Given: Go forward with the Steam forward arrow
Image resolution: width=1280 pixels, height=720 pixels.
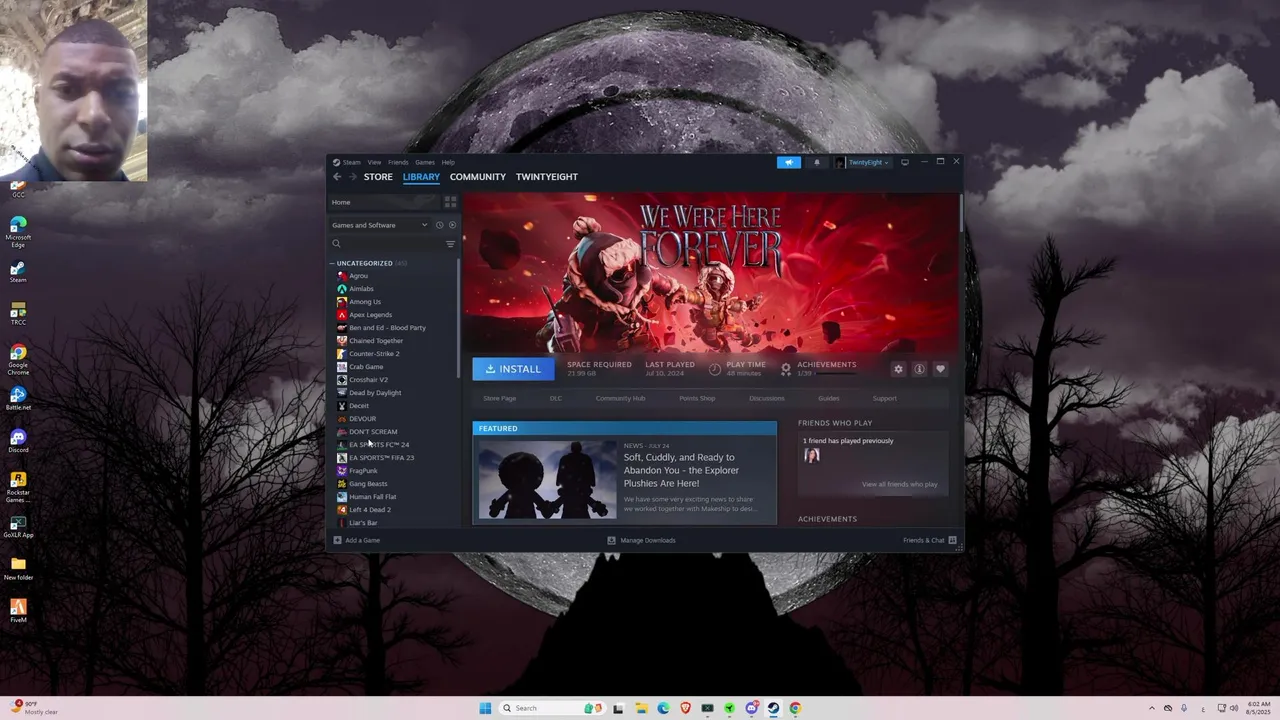Looking at the screenshot, I should (x=352, y=177).
